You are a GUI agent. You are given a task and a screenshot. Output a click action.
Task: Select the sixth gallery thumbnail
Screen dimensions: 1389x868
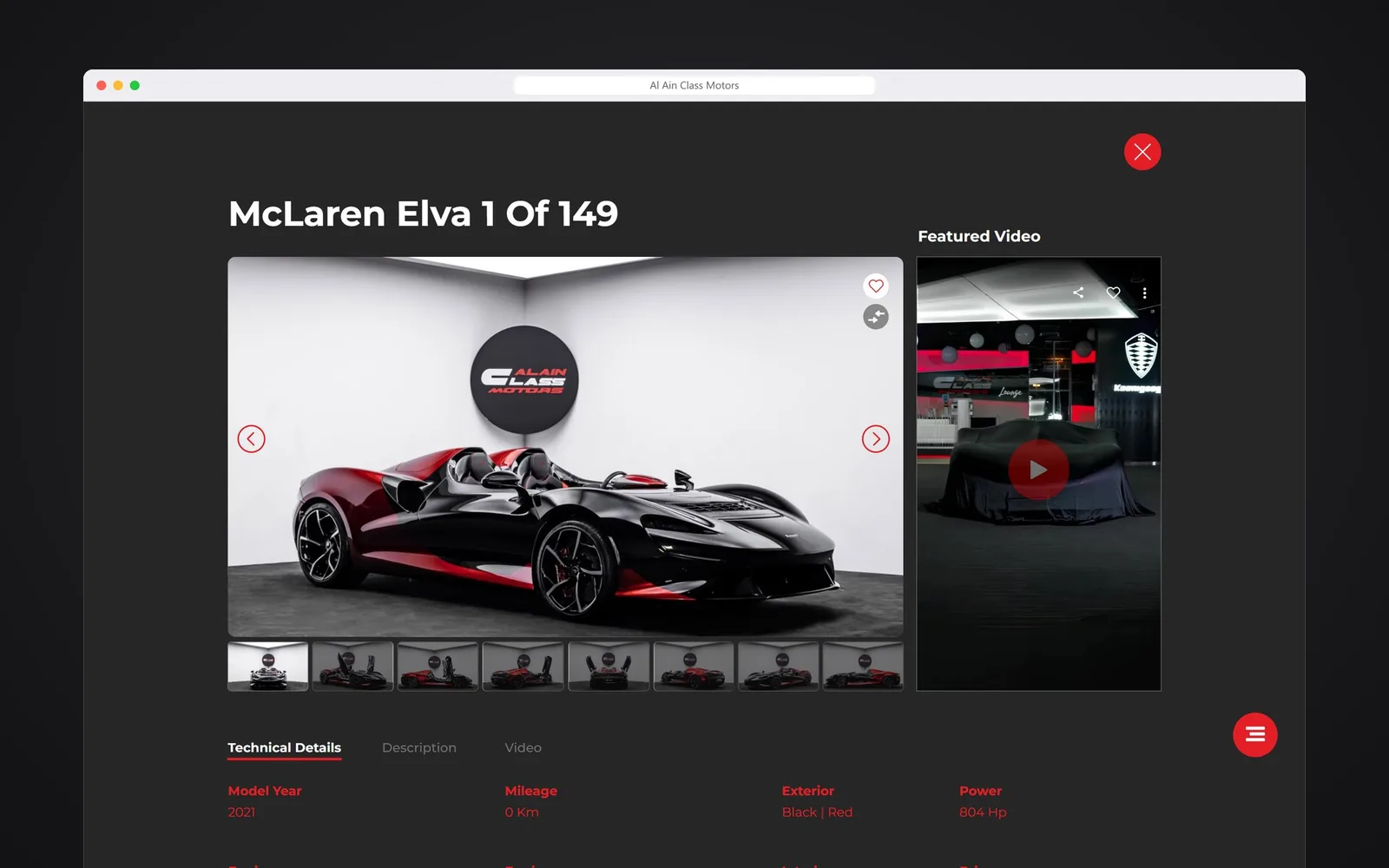pyautogui.click(x=694, y=667)
